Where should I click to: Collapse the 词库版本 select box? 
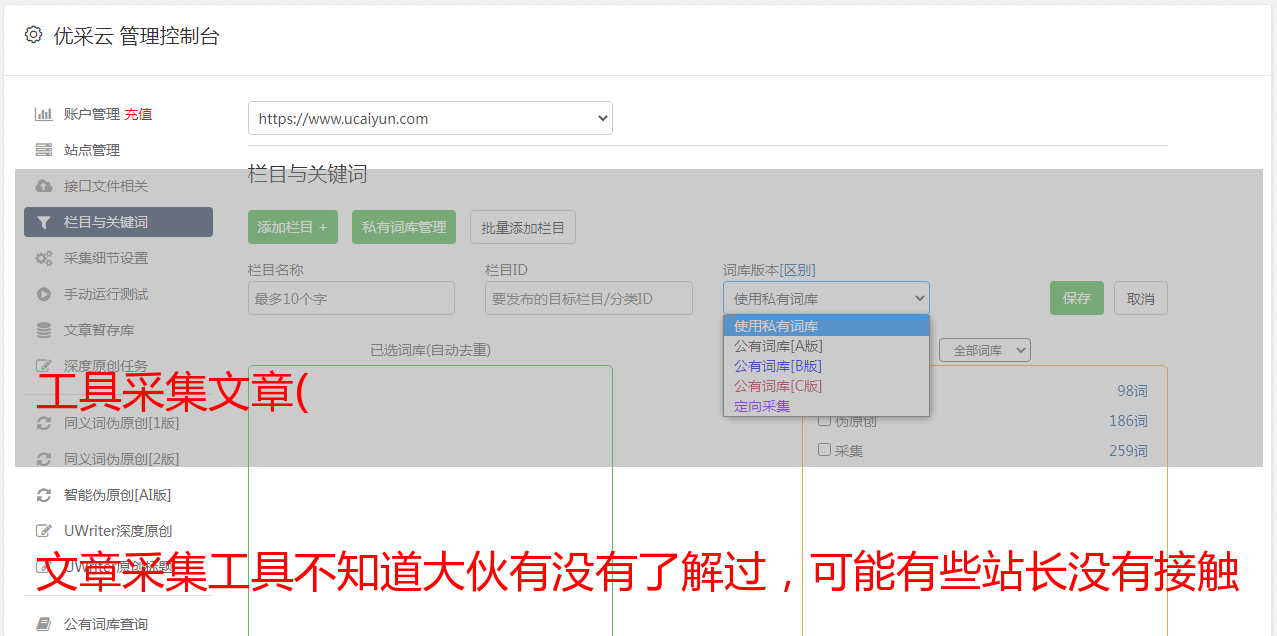[825, 298]
